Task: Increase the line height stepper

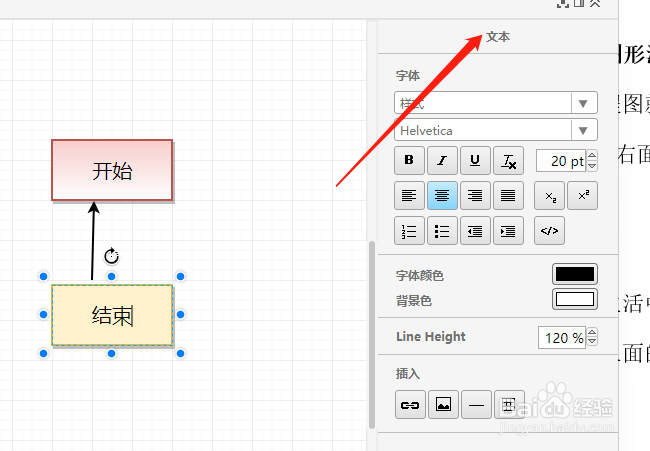Action: [x=592, y=332]
